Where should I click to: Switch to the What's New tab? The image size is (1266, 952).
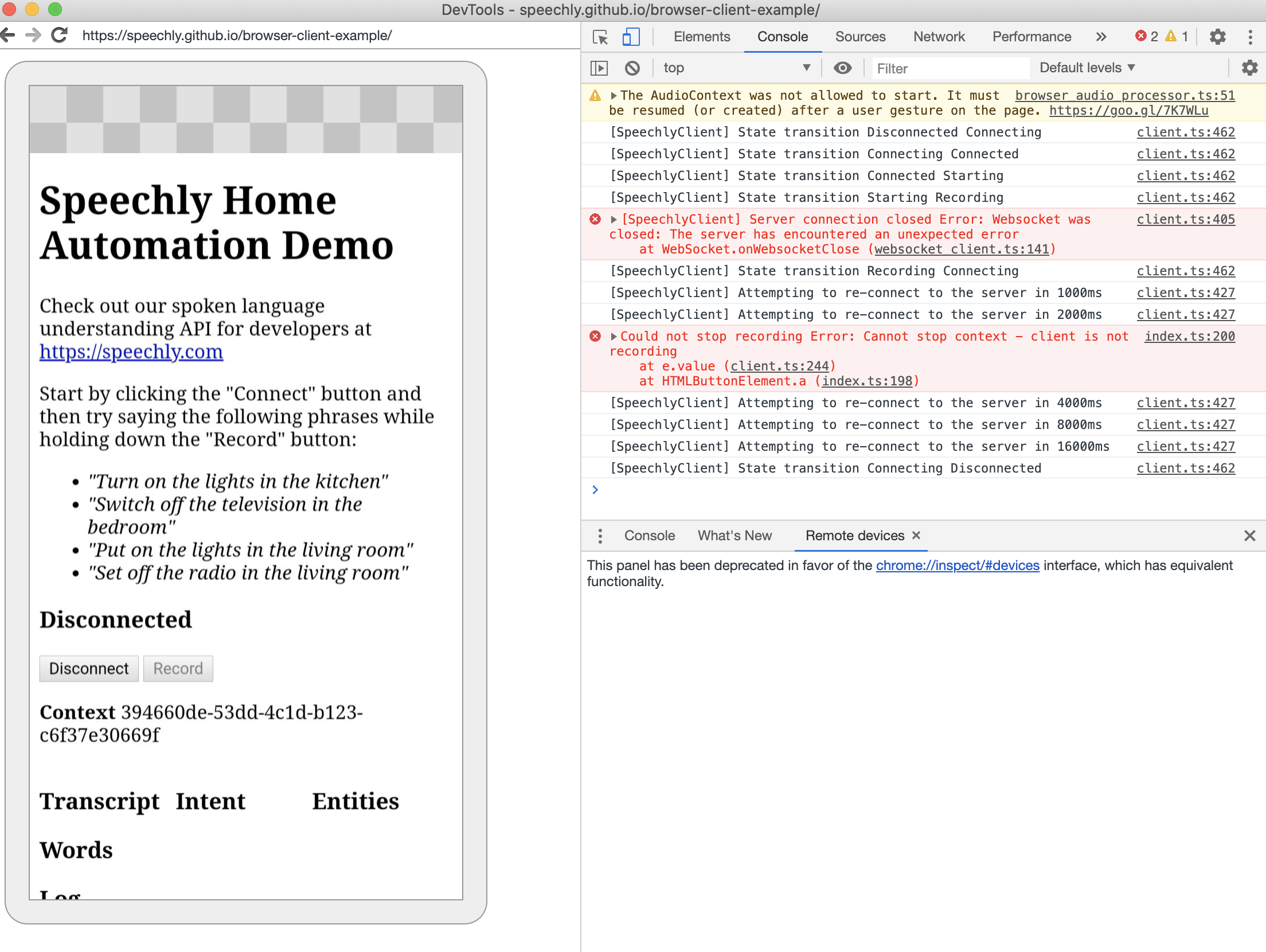tap(734, 535)
